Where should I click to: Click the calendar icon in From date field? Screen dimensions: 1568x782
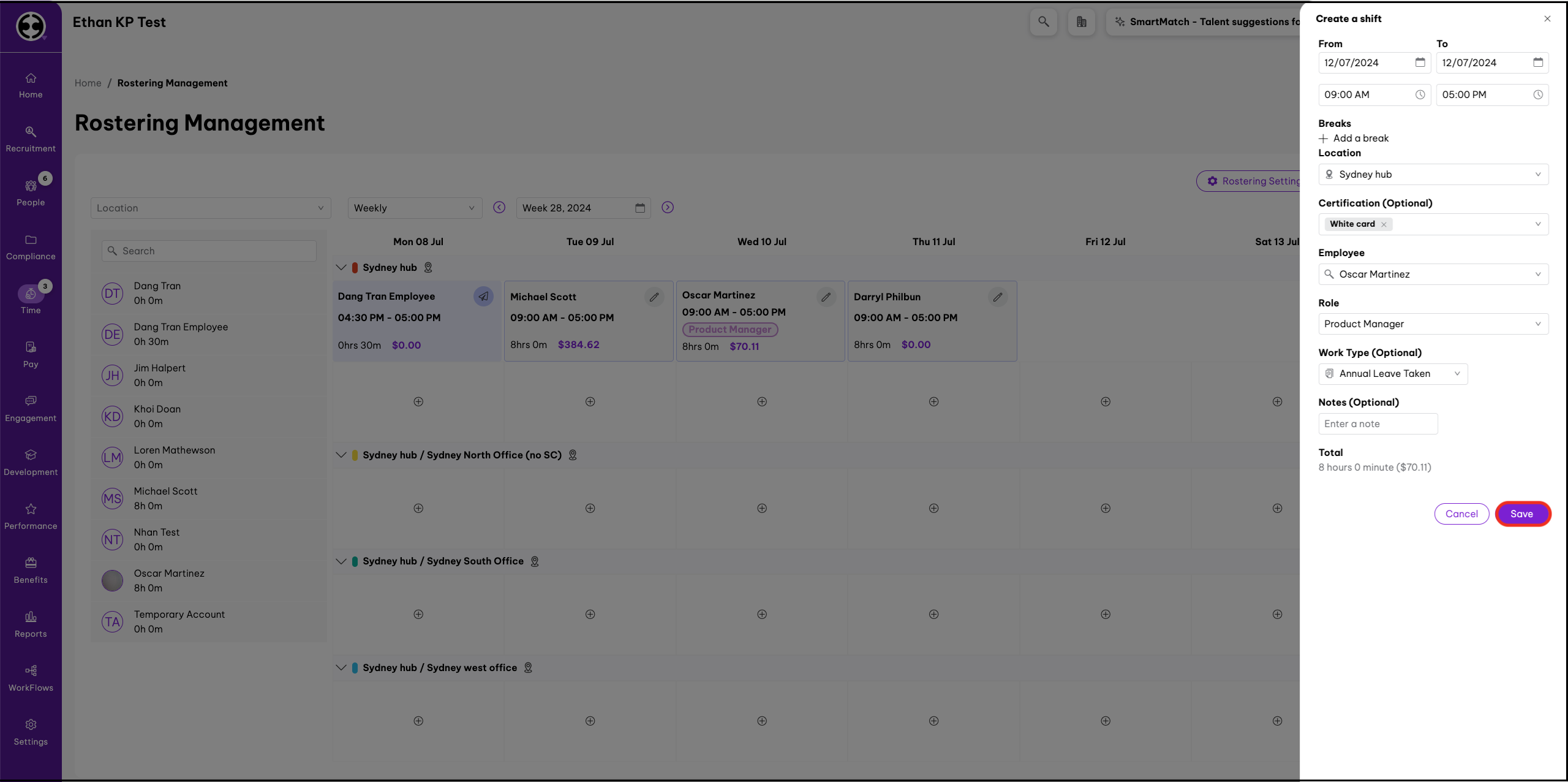[x=1420, y=63]
